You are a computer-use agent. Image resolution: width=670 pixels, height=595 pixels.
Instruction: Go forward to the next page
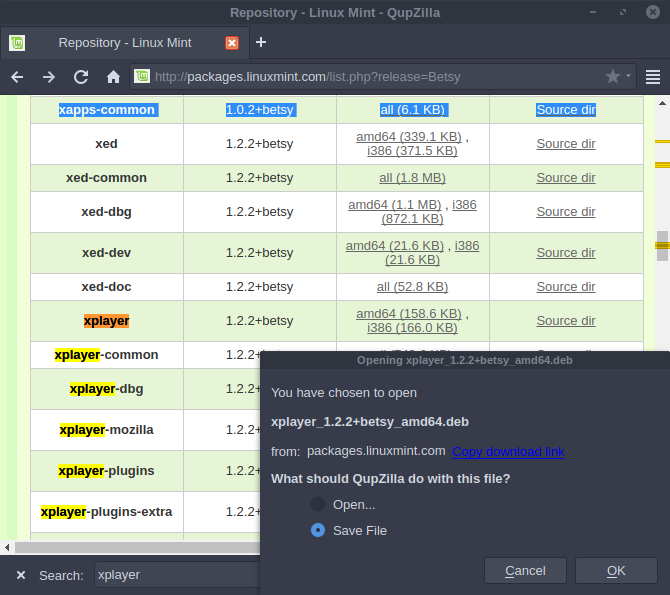(x=49, y=77)
